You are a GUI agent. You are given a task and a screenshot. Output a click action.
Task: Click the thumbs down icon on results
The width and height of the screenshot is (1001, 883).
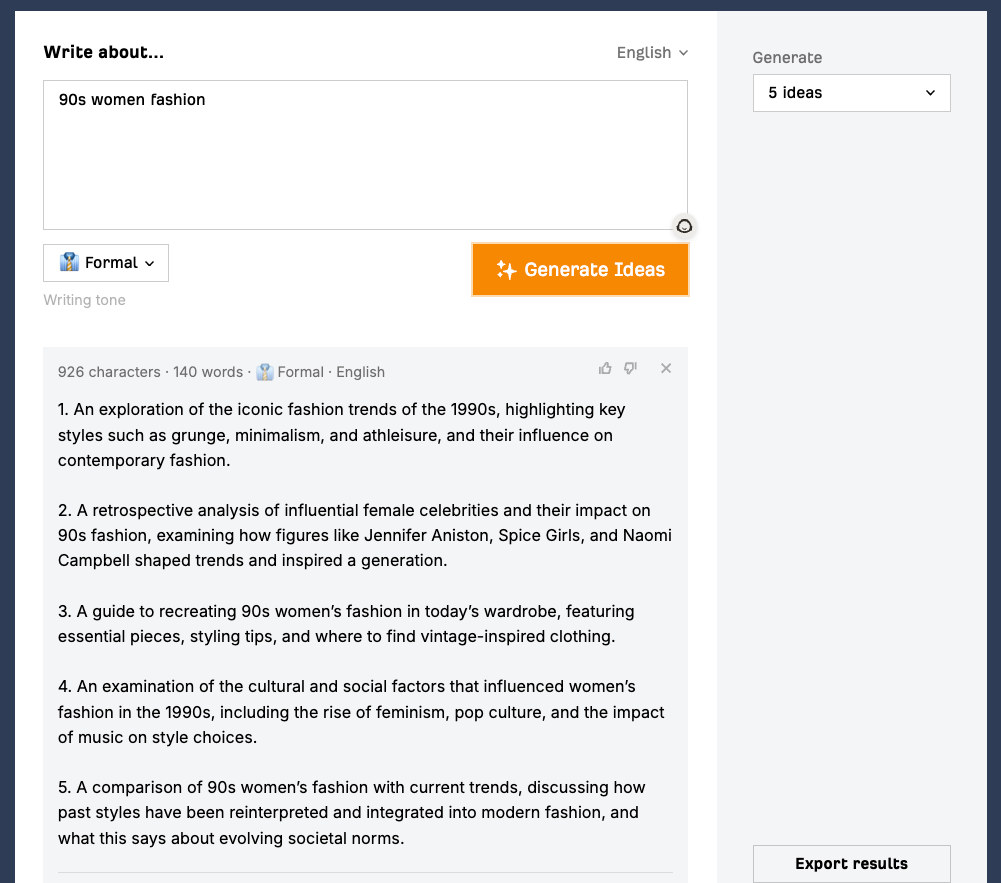tap(630, 369)
